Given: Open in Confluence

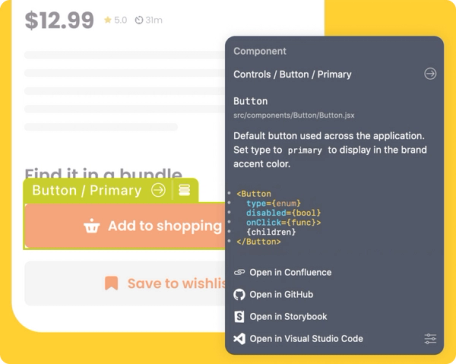Looking at the screenshot, I should [290, 272].
